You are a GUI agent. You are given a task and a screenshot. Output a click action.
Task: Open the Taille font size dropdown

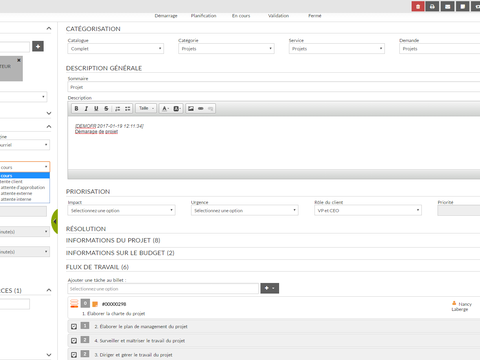pos(146,108)
